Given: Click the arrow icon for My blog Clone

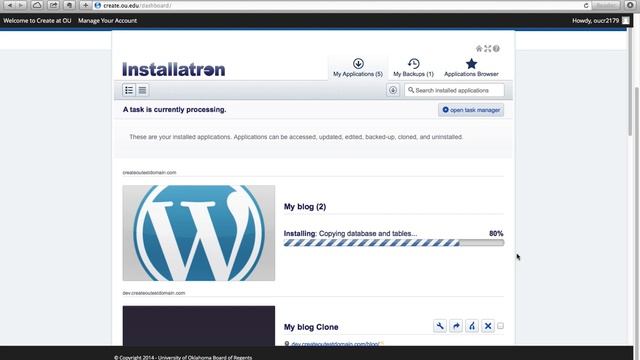Looking at the screenshot, I should pyautogui.click(x=456, y=326).
